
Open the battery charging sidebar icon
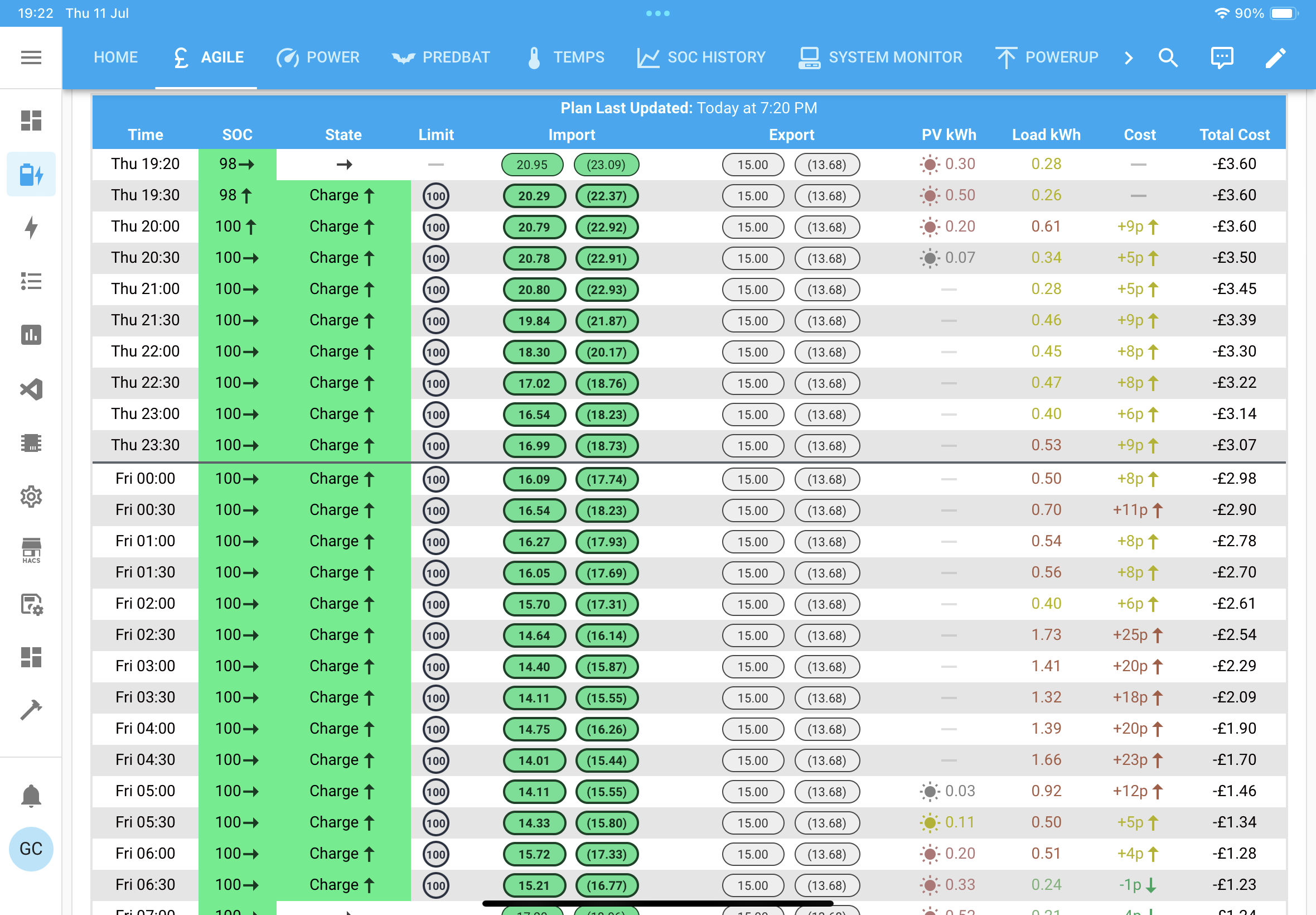(x=31, y=174)
